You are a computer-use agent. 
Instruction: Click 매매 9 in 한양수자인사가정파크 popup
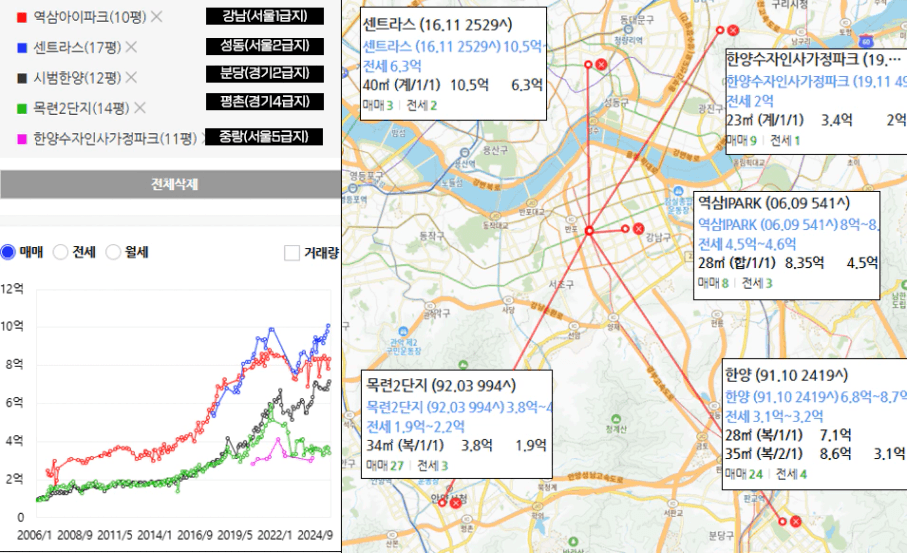[x=742, y=140]
